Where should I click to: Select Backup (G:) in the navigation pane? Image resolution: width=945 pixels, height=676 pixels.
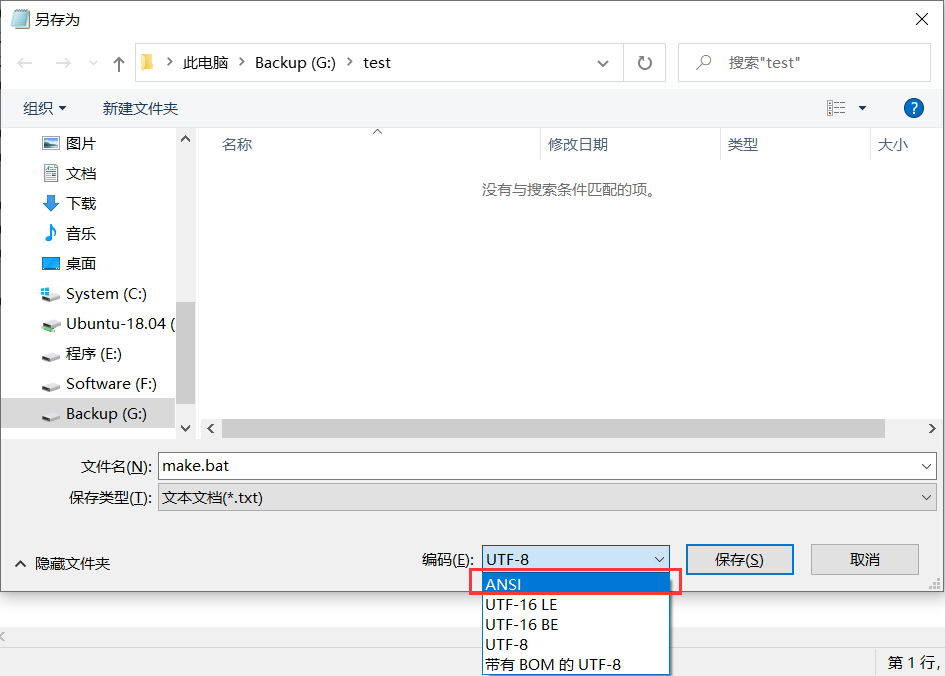pos(88,414)
